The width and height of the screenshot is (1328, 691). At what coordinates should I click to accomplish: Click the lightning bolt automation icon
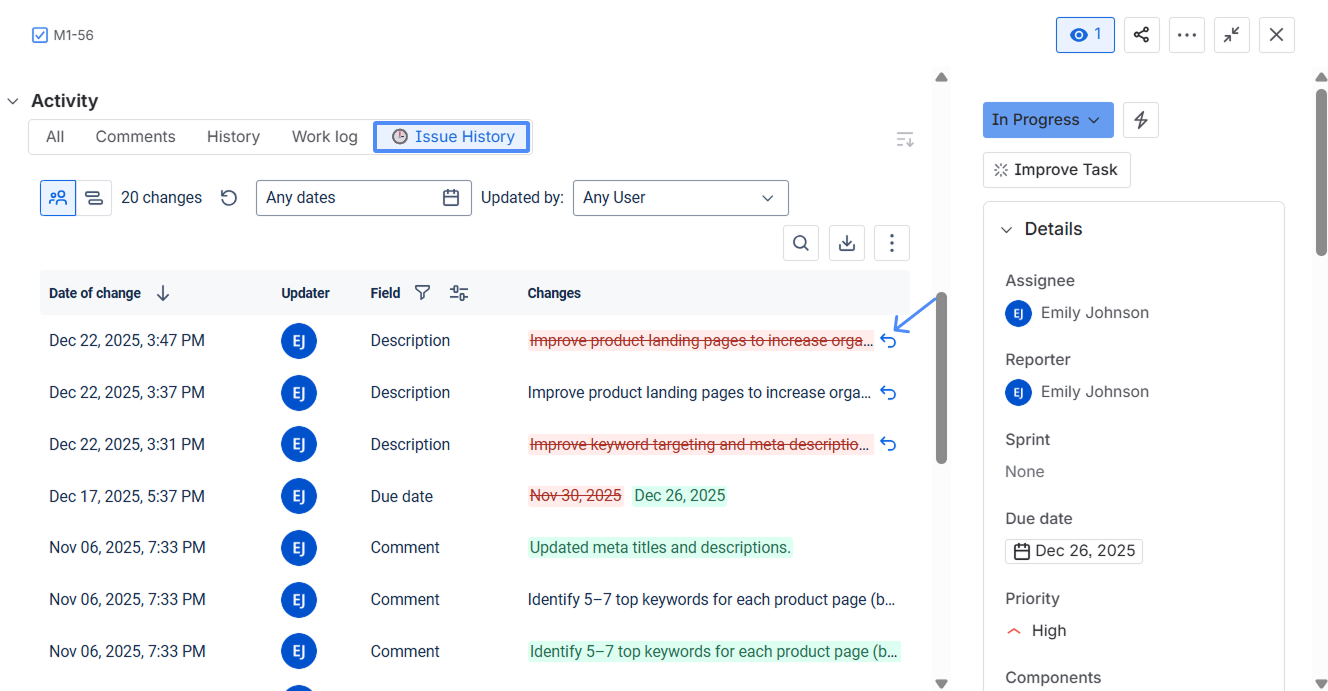1141,120
